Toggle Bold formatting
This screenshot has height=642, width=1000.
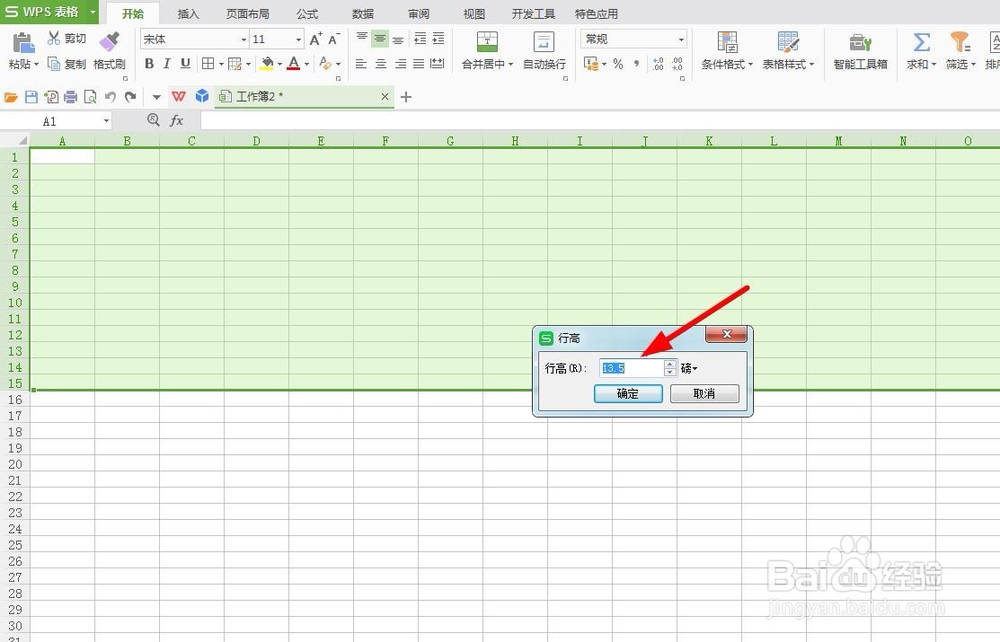click(149, 63)
